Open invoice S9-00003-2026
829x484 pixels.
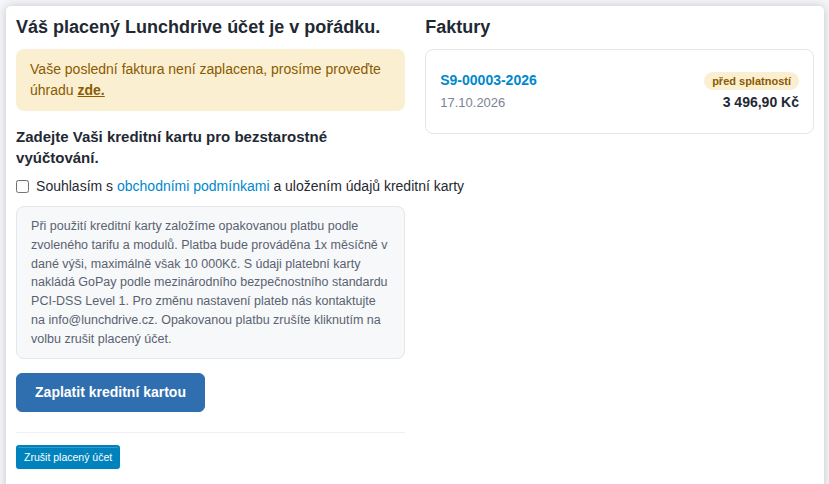point(489,80)
